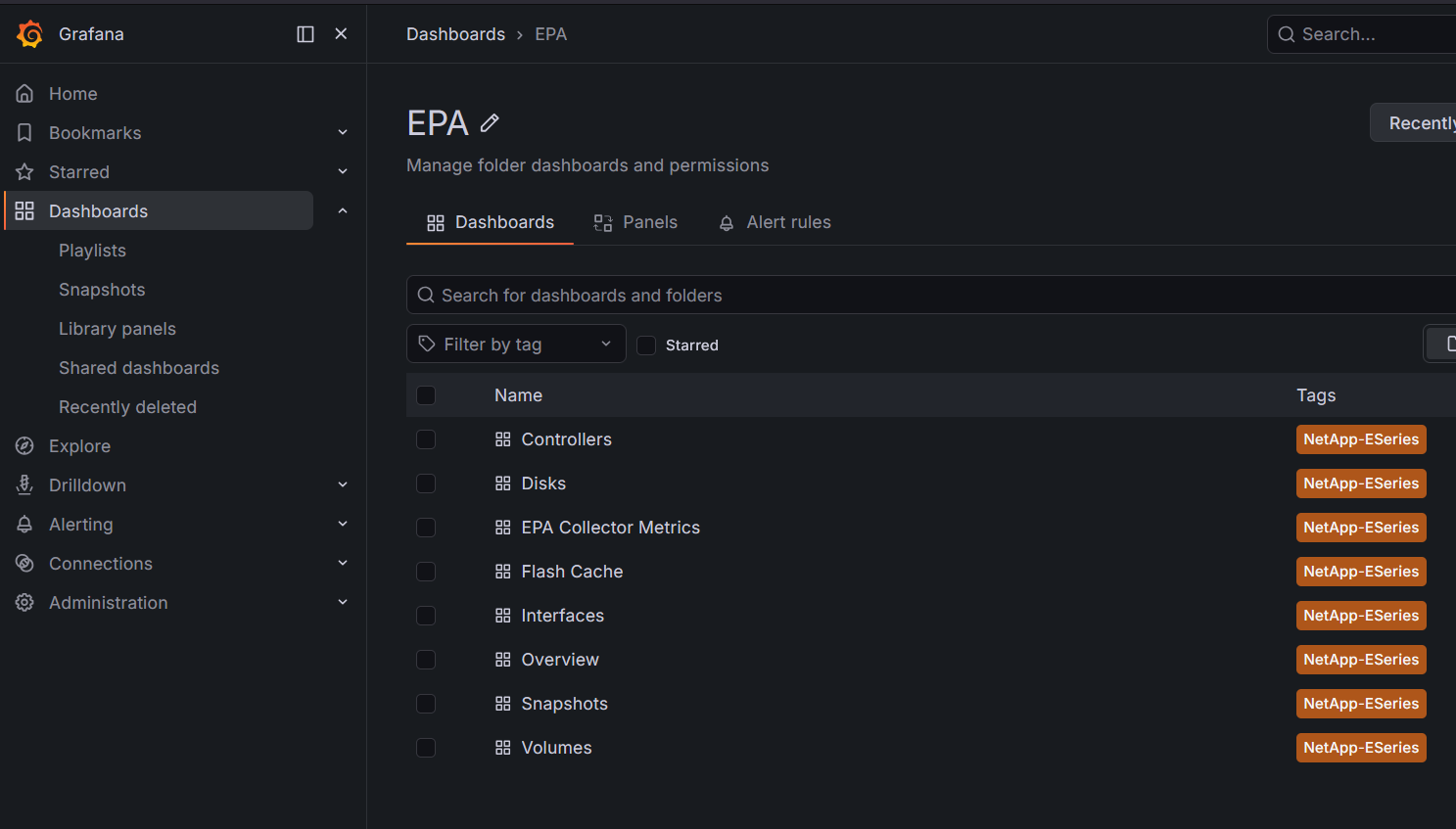Expand the Drilldown section chevron
The height and width of the screenshot is (829, 1456).
[343, 484]
